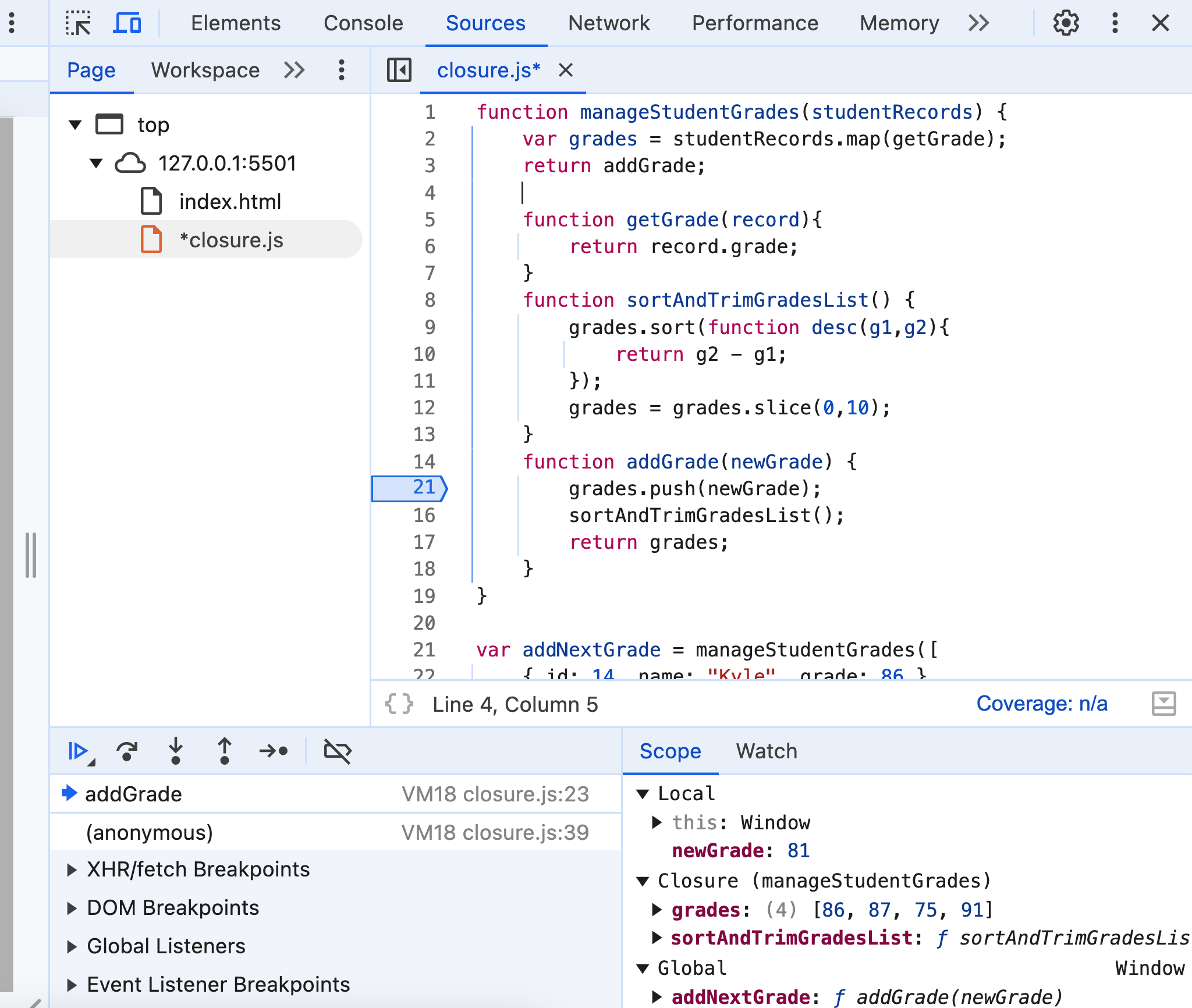This screenshot has height=1008, width=1192.
Task: Switch to the Console tab
Action: tap(363, 23)
